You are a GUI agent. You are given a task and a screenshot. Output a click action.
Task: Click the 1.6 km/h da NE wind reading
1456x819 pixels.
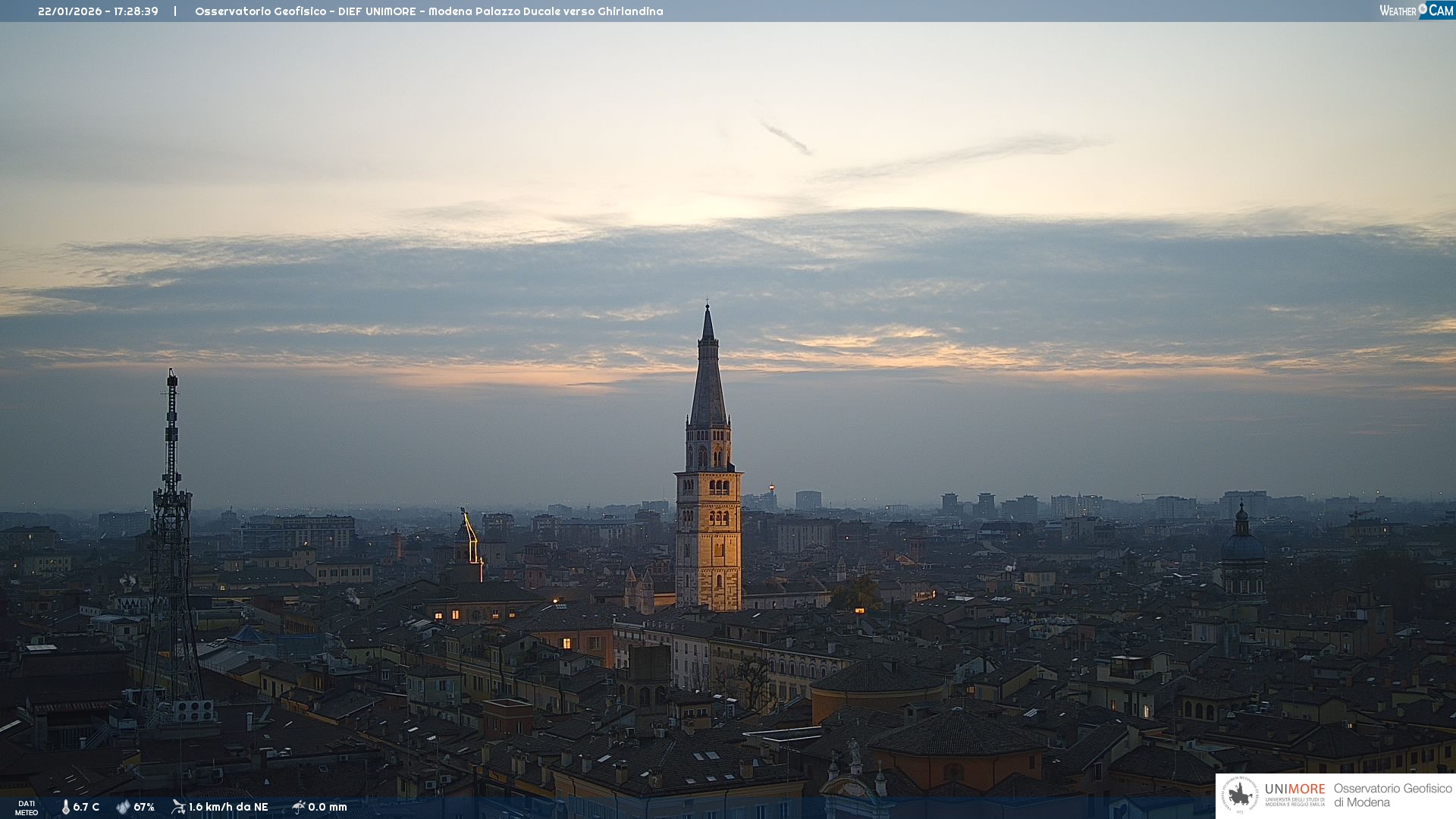click(x=228, y=807)
